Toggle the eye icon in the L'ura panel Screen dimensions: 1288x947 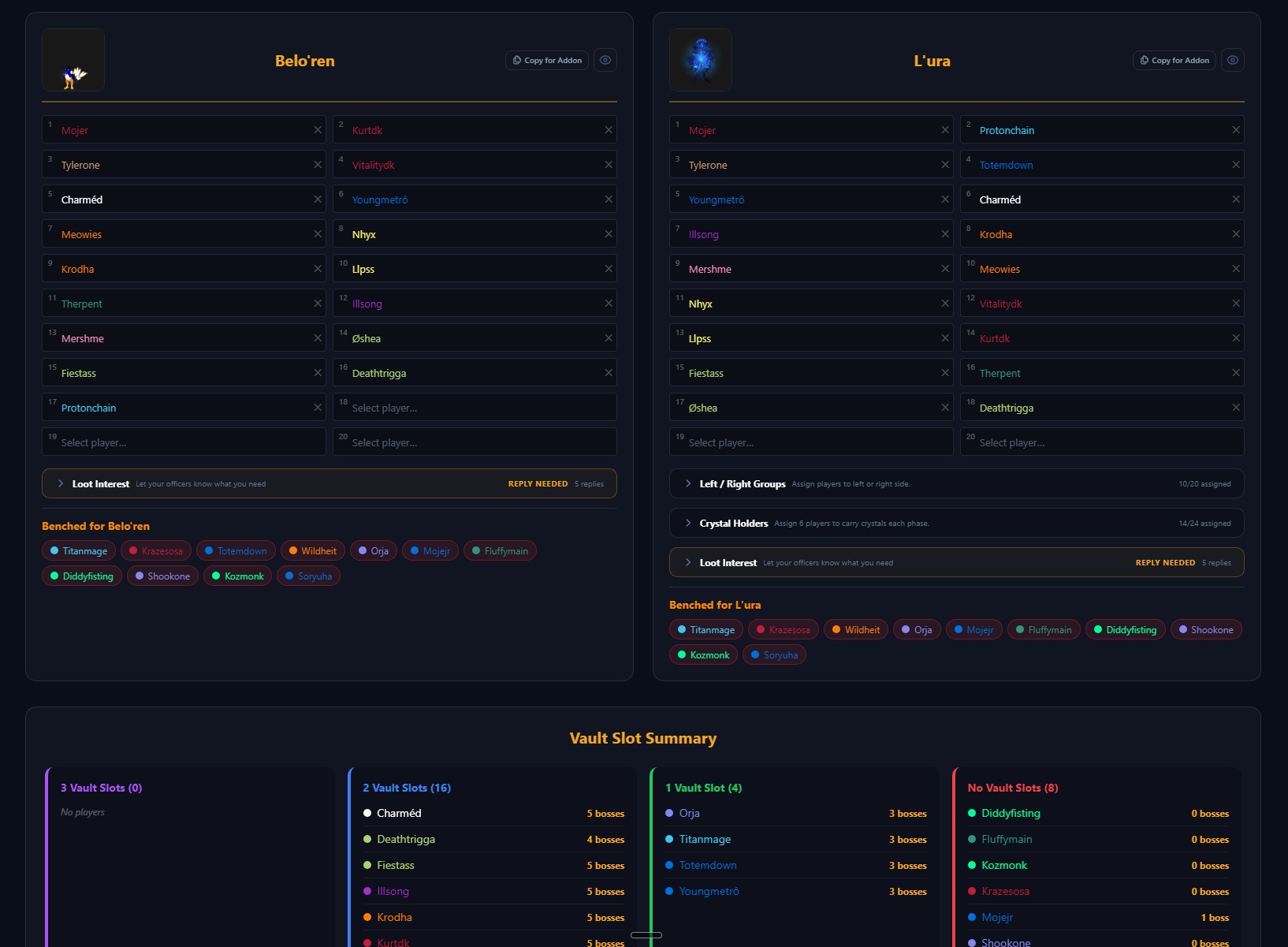click(1233, 60)
